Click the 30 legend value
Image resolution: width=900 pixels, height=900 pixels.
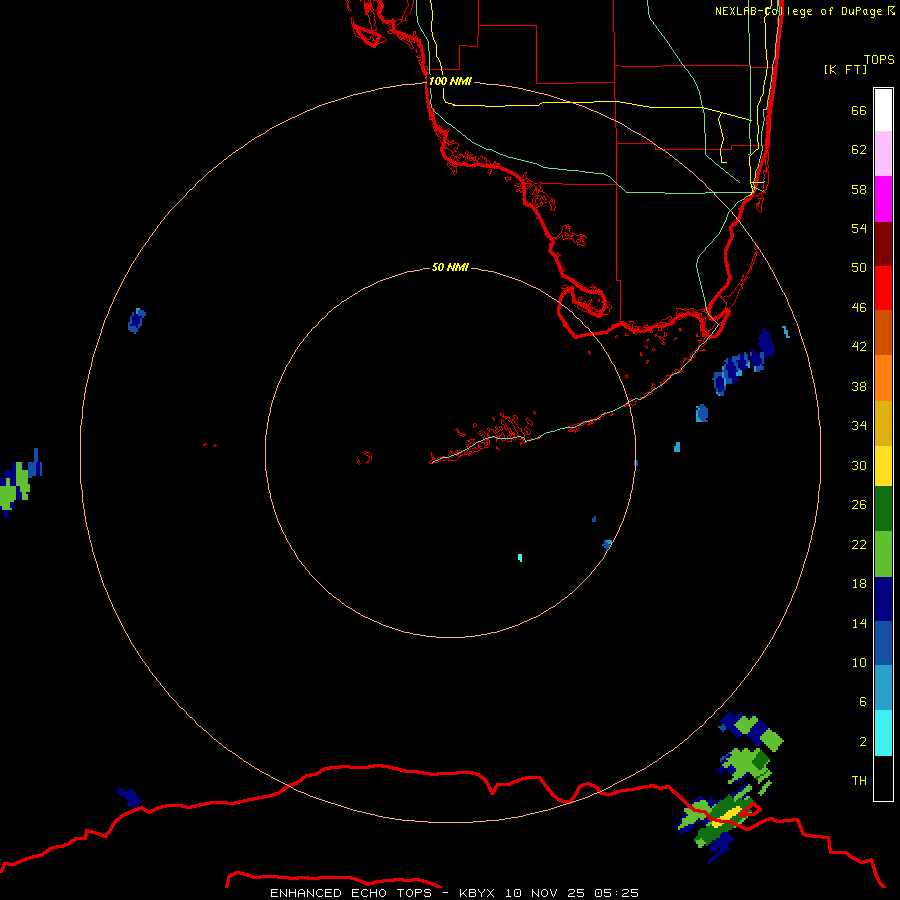859,465
